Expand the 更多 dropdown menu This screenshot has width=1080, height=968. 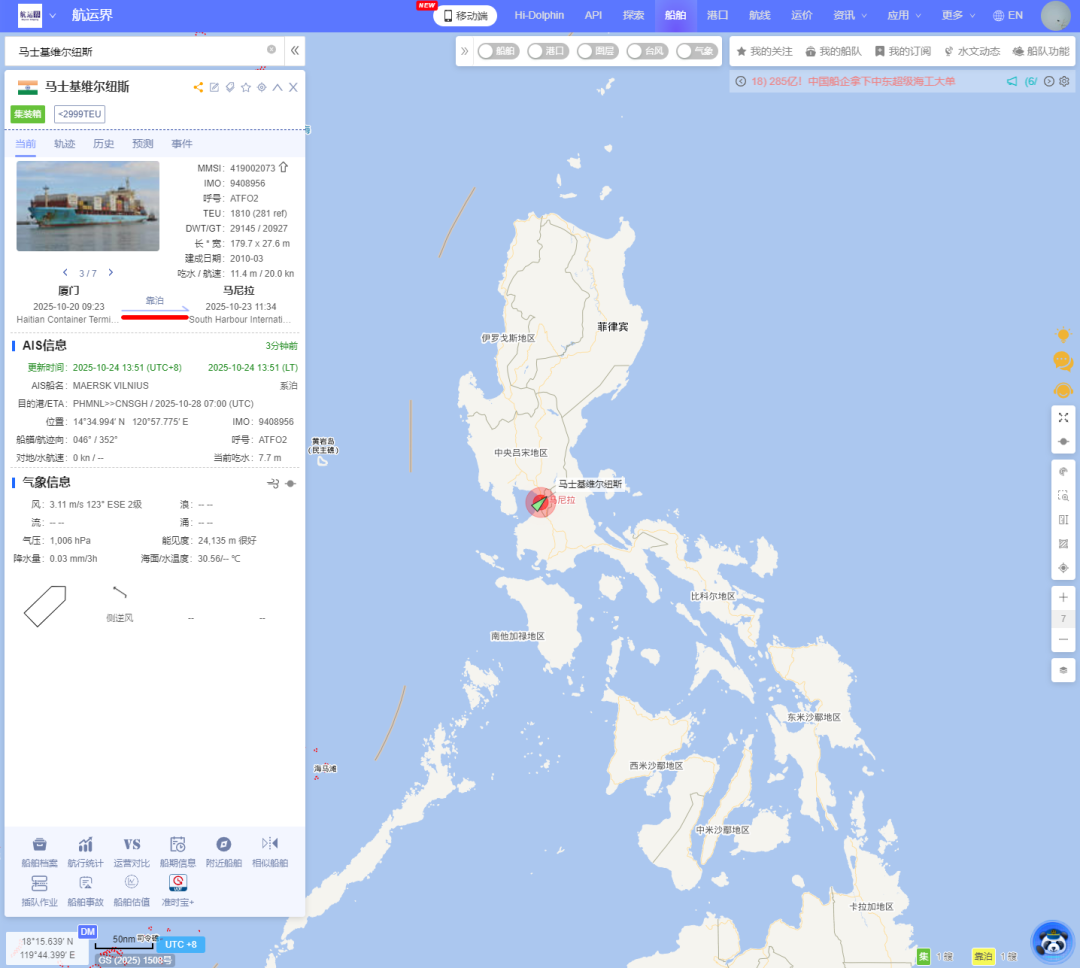click(958, 15)
